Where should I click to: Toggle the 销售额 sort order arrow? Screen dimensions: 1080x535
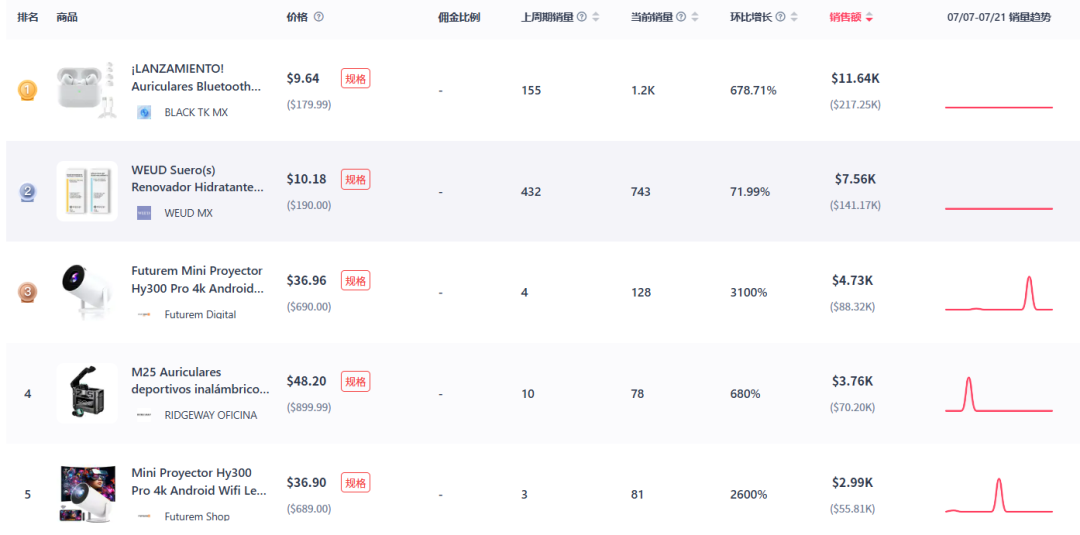coord(869,17)
